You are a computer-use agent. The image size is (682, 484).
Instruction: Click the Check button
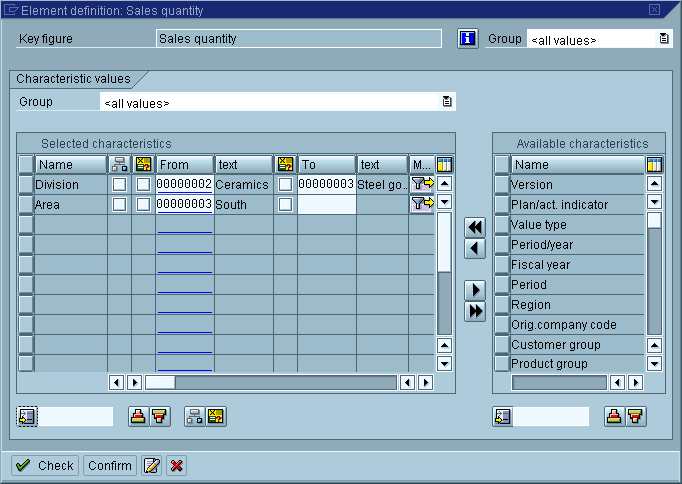45,466
